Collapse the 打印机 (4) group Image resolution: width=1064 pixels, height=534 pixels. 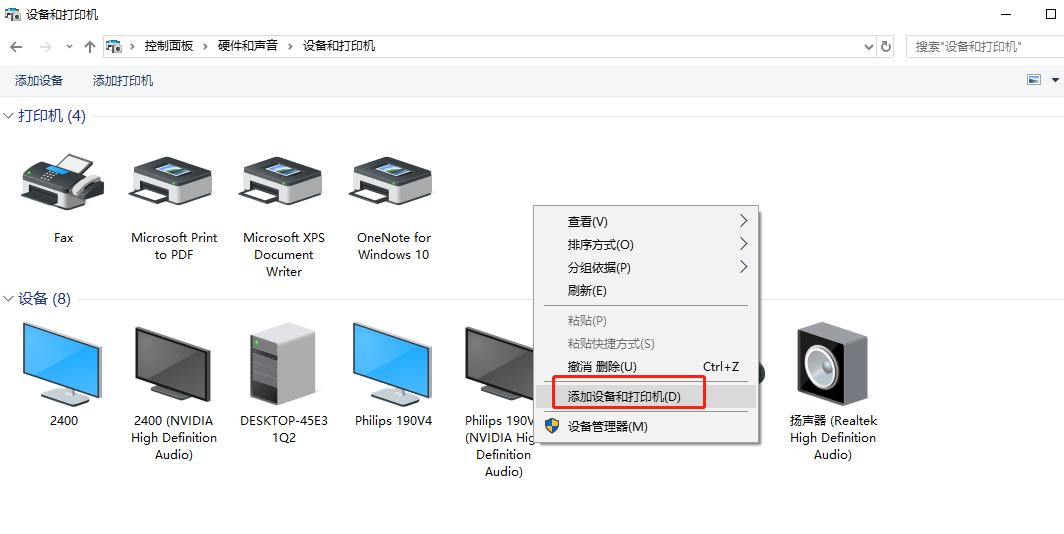pyautogui.click(x=9, y=116)
